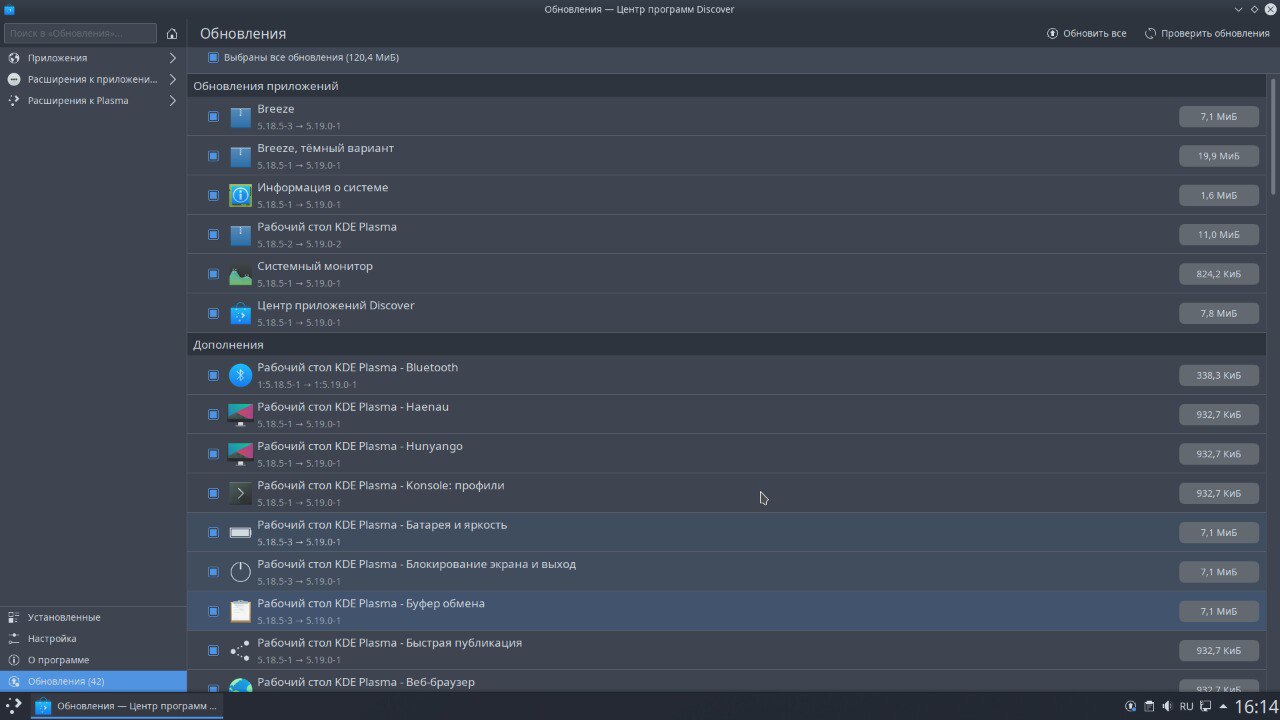1280x720 pixels.
Task: Uncheck the Центр приложений Discover checkbox
Action: (x=213, y=313)
